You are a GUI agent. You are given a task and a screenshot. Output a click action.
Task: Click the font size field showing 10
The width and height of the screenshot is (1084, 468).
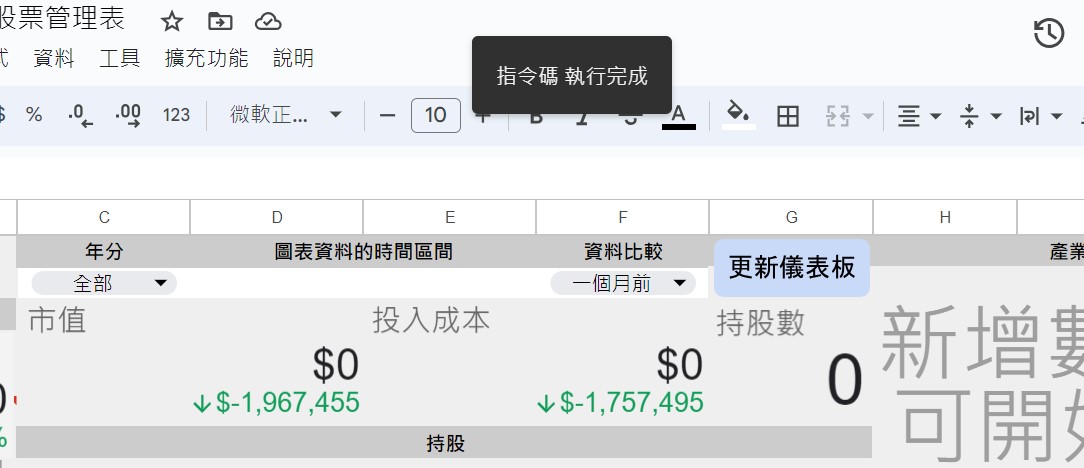(x=435, y=115)
